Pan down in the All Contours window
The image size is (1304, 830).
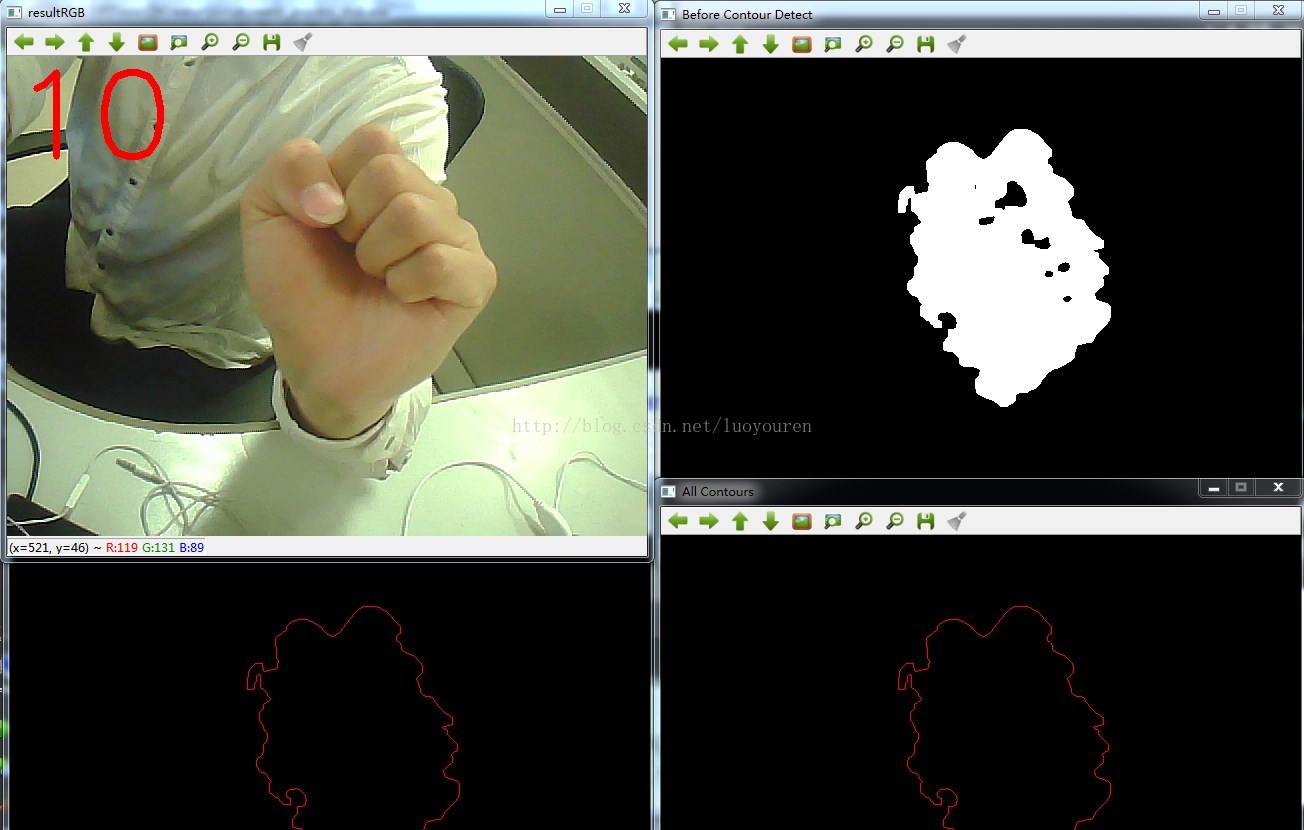(770, 521)
